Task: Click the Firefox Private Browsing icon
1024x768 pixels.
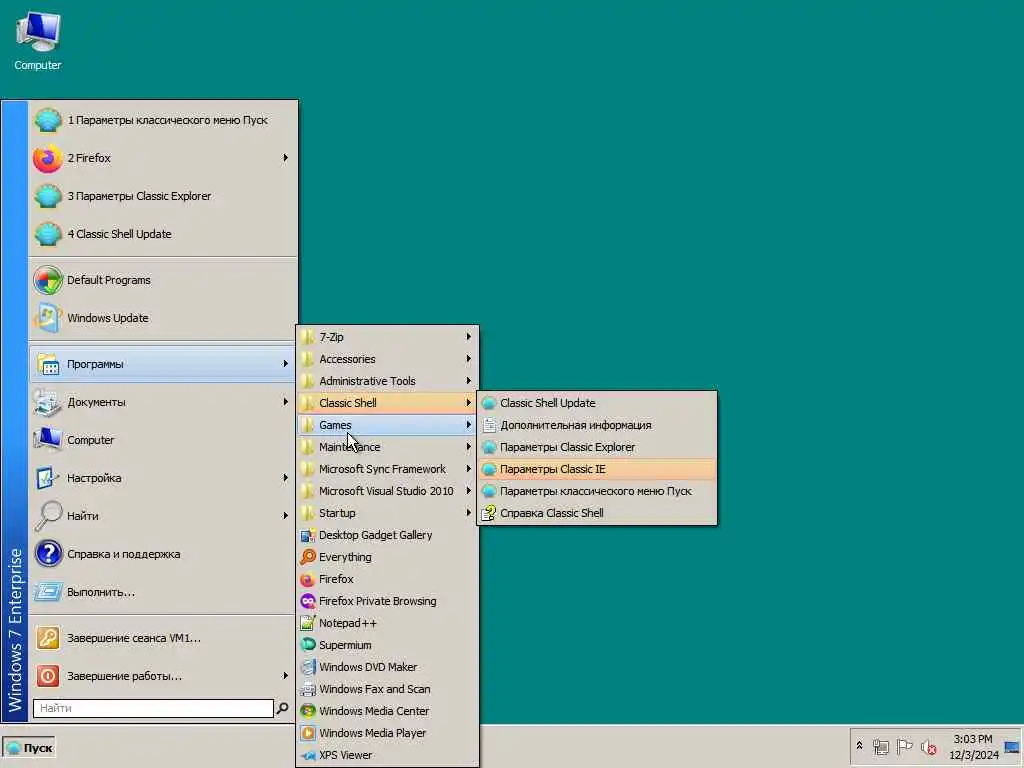Action: [x=308, y=601]
